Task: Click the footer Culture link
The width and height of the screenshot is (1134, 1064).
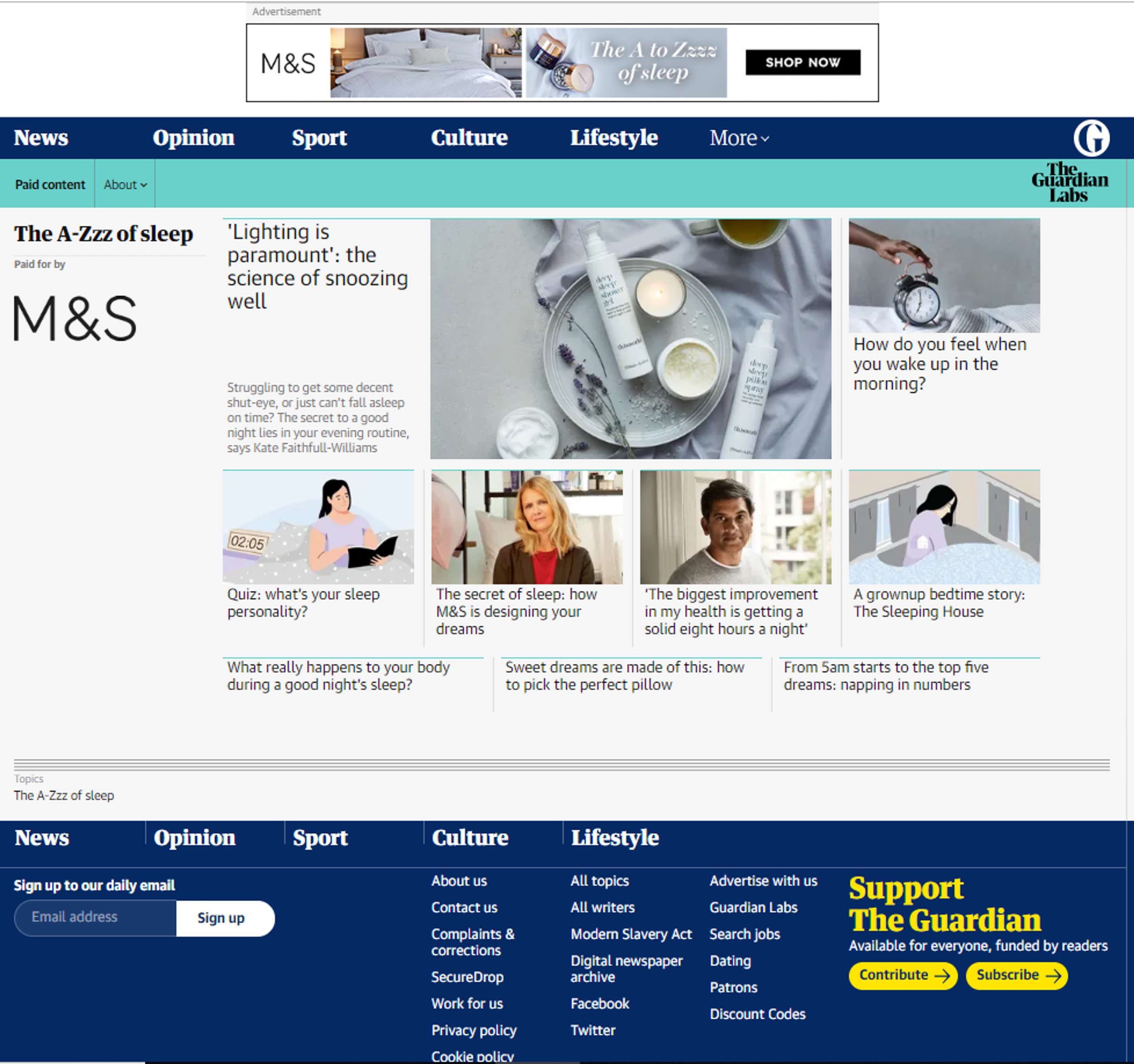Action: 470,838
